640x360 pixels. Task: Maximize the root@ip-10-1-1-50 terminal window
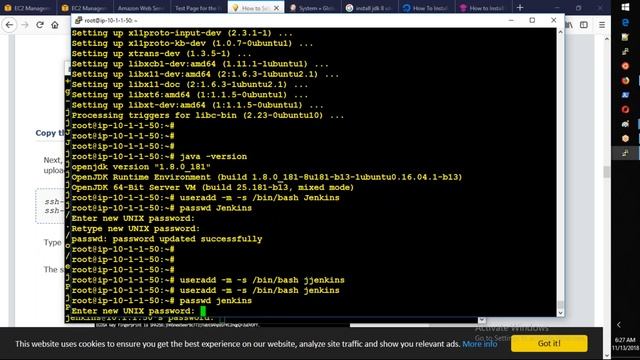click(532, 20)
